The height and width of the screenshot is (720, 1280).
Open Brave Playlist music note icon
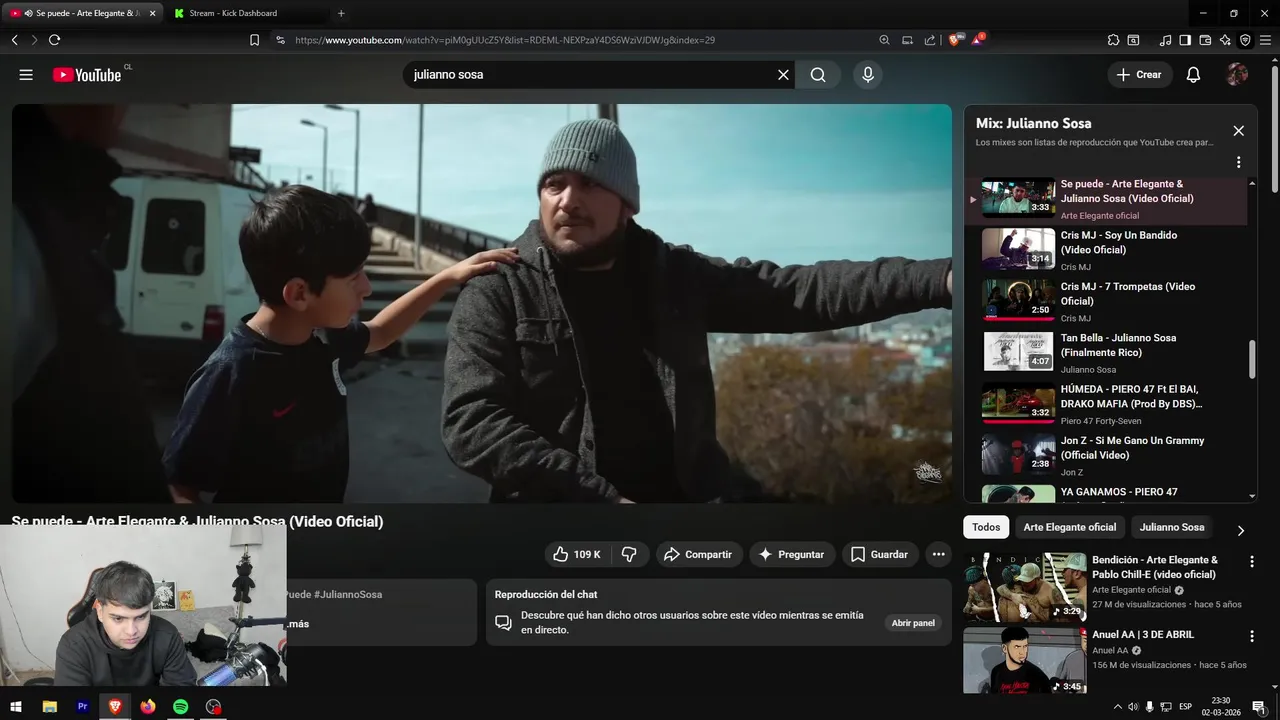[x=1165, y=40]
